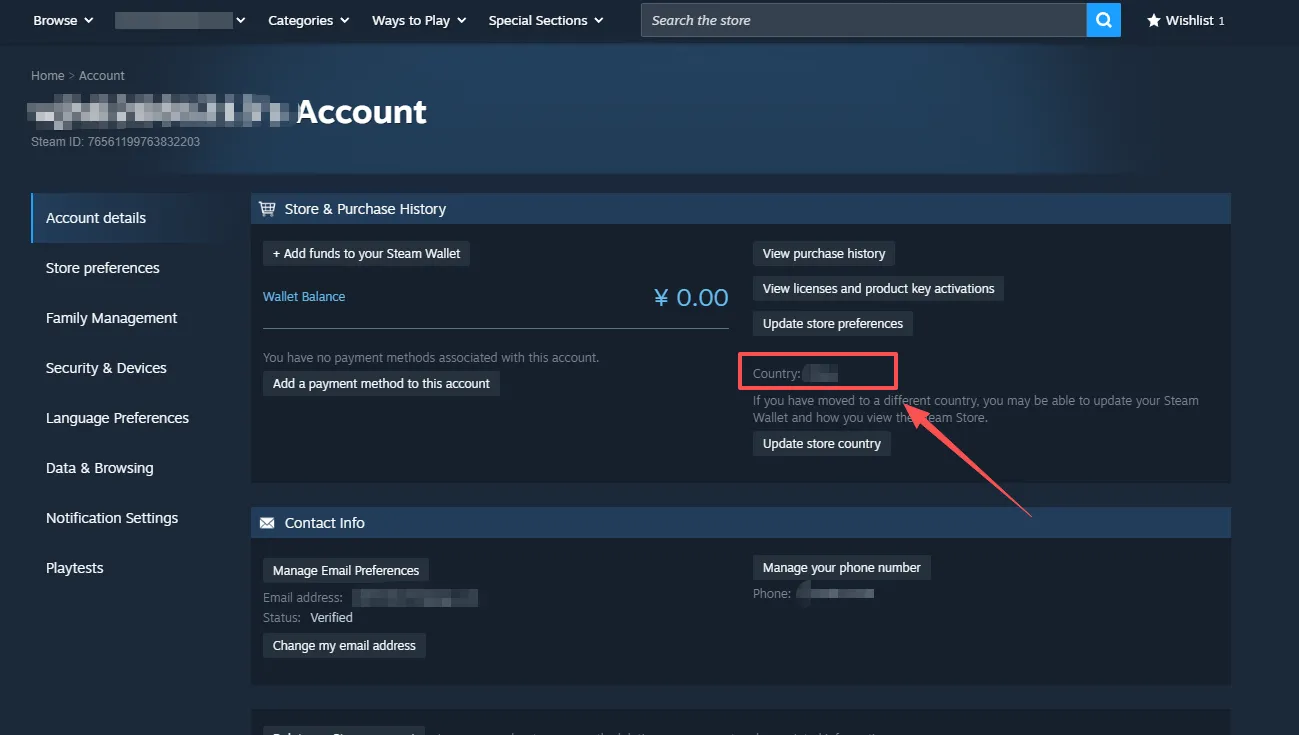The width and height of the screenshot is (1299, 735).
Task: Expand the Browse dropdown menu
Action: click(x=63, y=20)
